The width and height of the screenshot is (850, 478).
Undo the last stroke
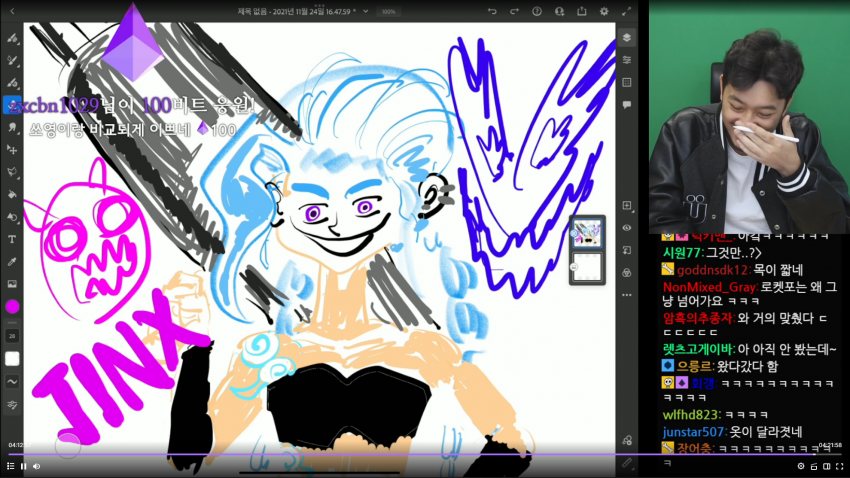click(492, 11)
